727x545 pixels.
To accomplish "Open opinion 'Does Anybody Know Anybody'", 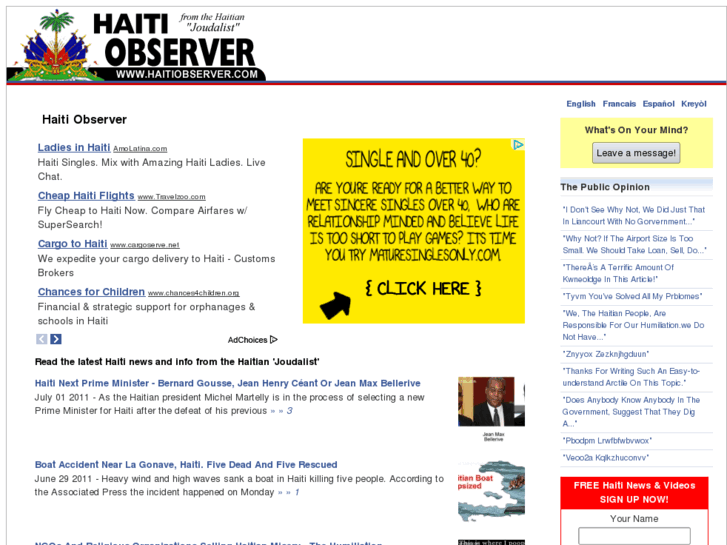I will coord(631,412).
